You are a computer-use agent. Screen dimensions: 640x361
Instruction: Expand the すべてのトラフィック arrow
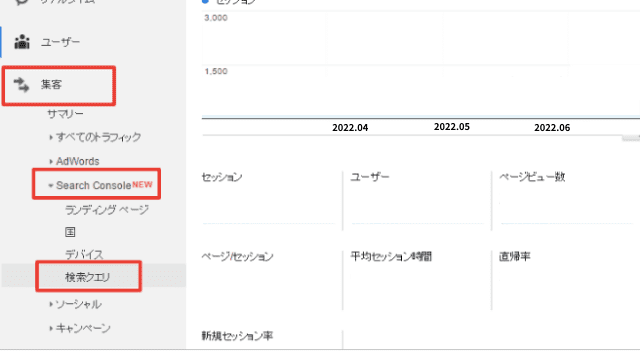click(x=51, y=137)
